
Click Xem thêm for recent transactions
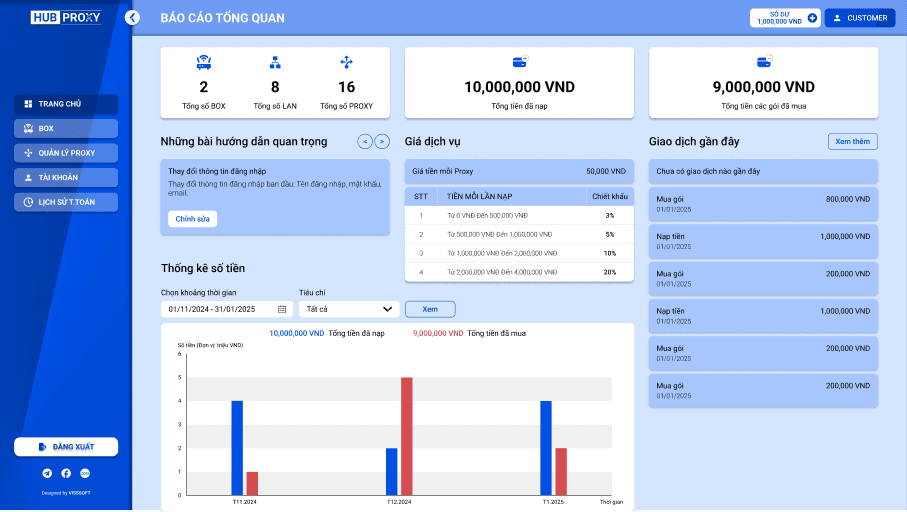click(853, 141)
